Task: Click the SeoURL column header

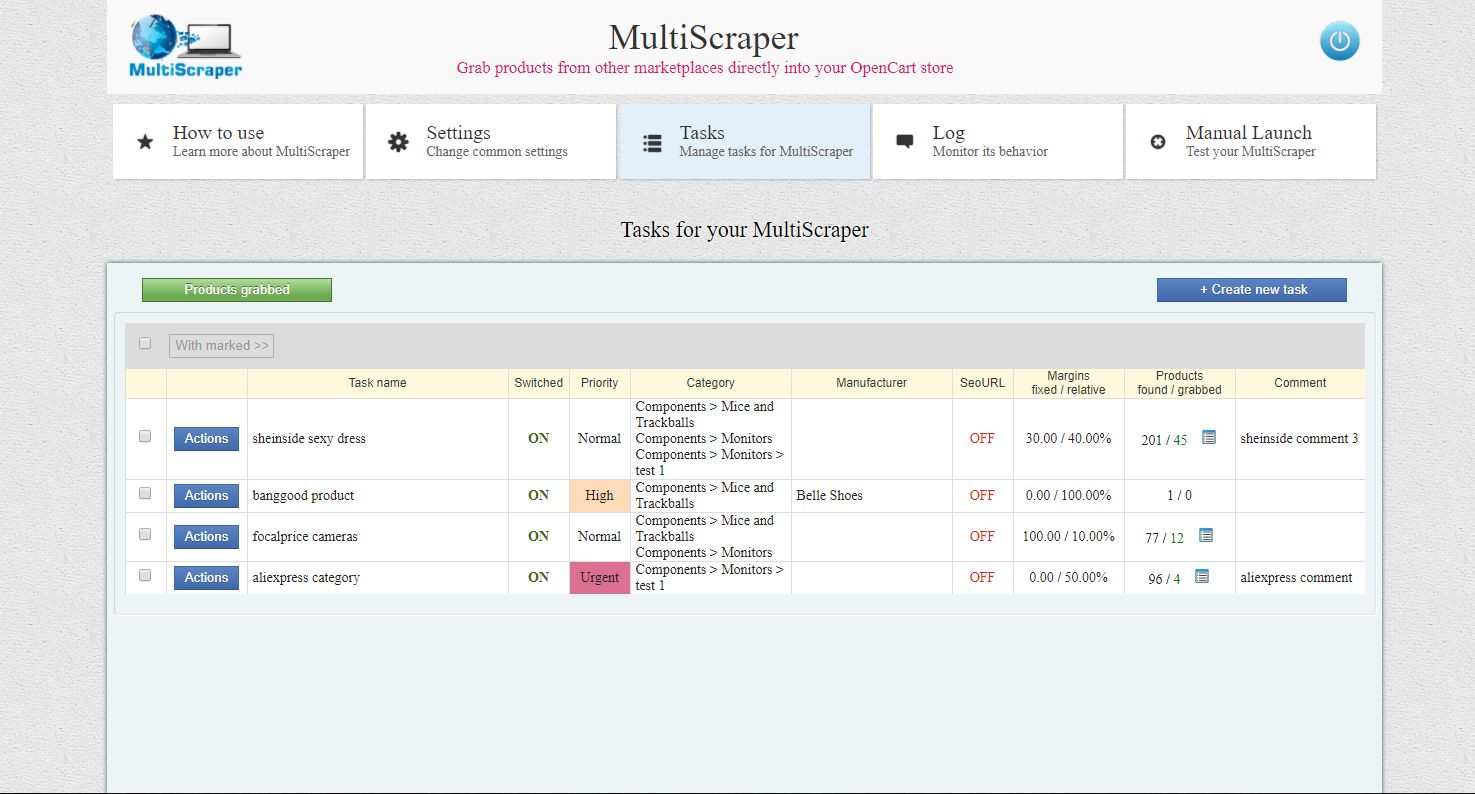Action: (x=982, y=383)
